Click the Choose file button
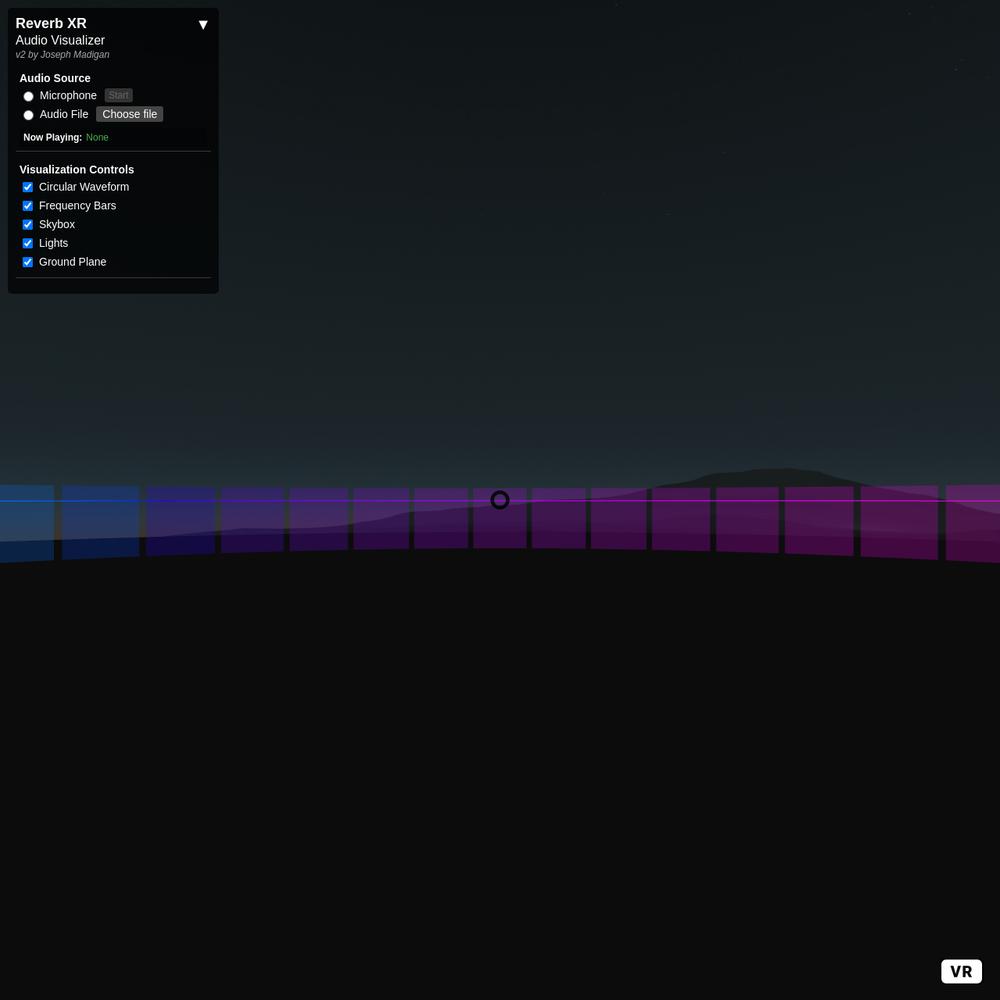1000x1000 pixels. pos(129,114)
